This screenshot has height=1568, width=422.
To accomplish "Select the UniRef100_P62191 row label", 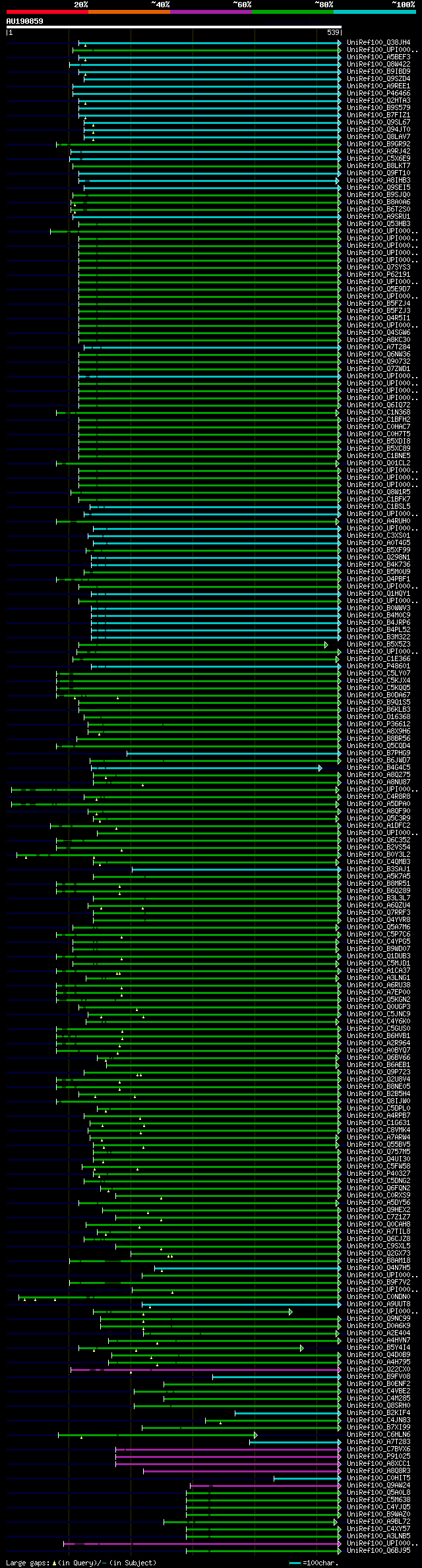I will [378, 275].
